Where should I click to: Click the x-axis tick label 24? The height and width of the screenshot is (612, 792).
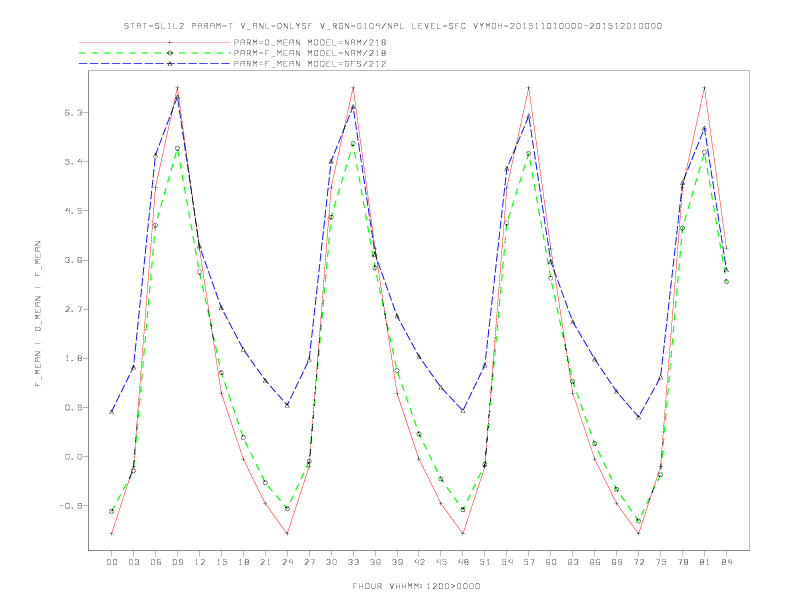pyautogui.click(x=287, y=562)
